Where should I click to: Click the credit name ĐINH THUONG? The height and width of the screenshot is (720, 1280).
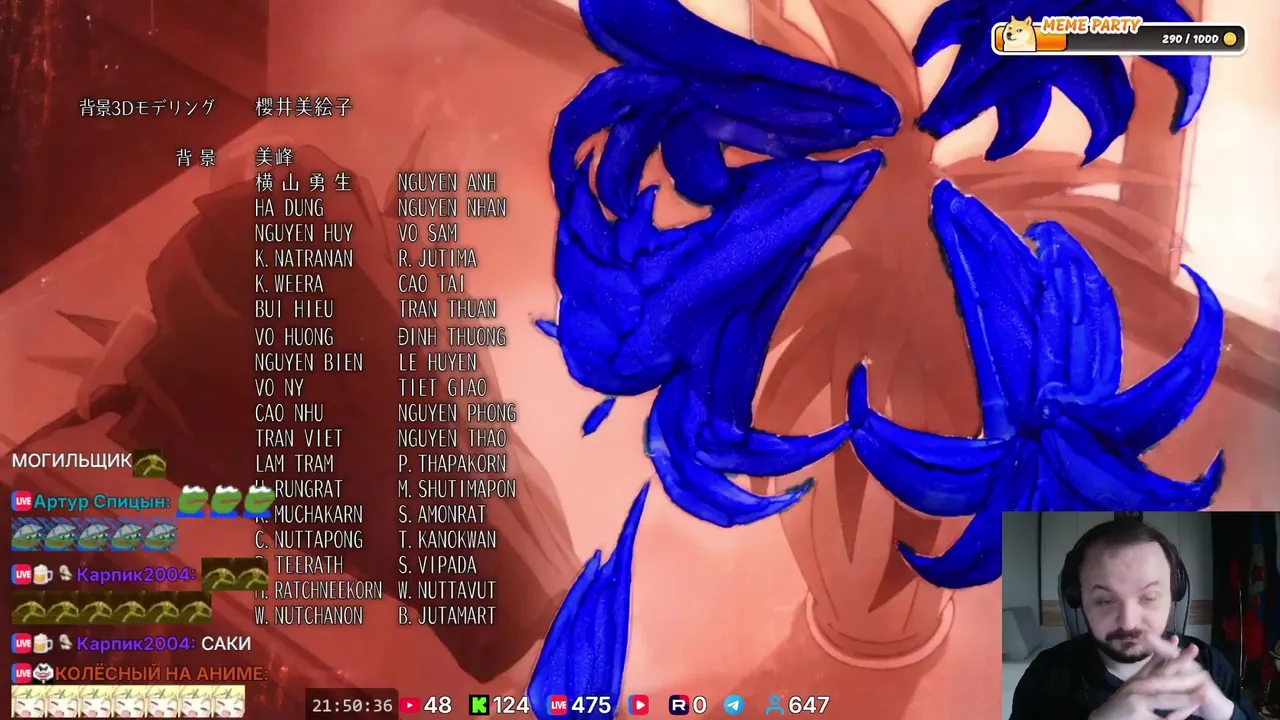(x=452, y=337)
